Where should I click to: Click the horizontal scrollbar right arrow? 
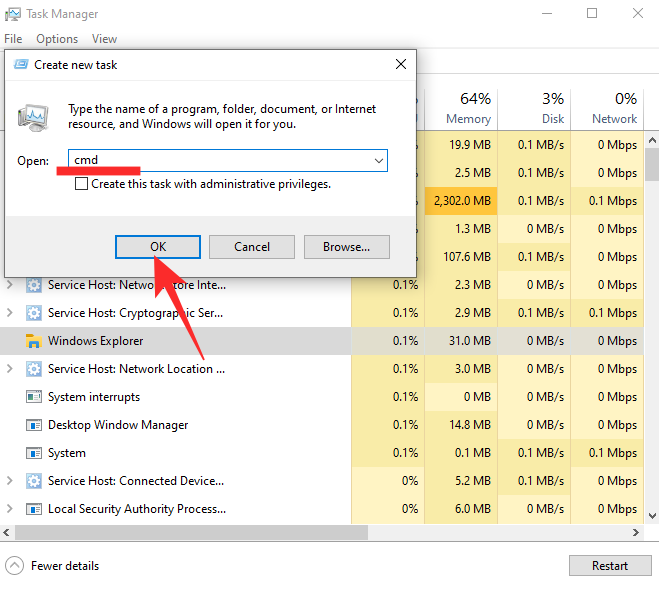pos(636,533)
